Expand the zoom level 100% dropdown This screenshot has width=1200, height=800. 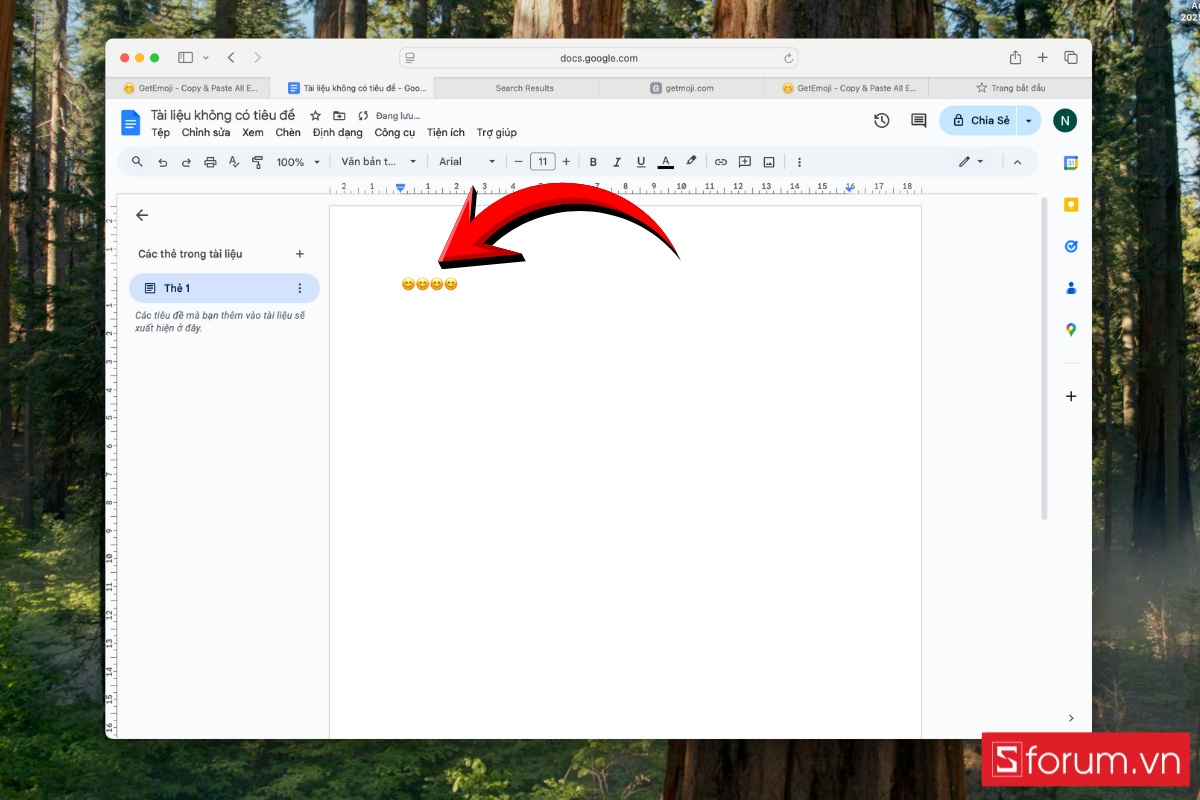click(x=297, y=161)
